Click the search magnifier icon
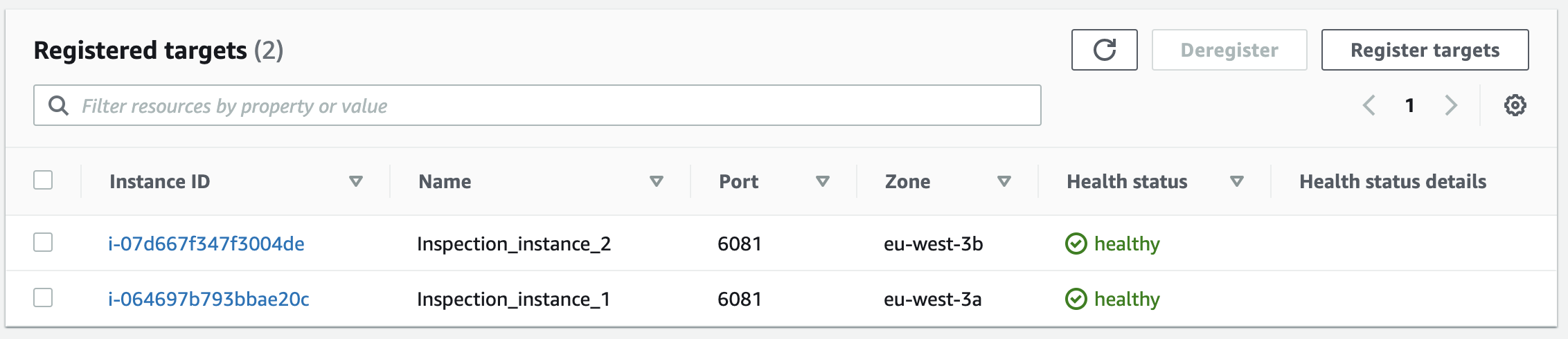The height and width of the screenshot is (339, 1568). coord(58,105)
